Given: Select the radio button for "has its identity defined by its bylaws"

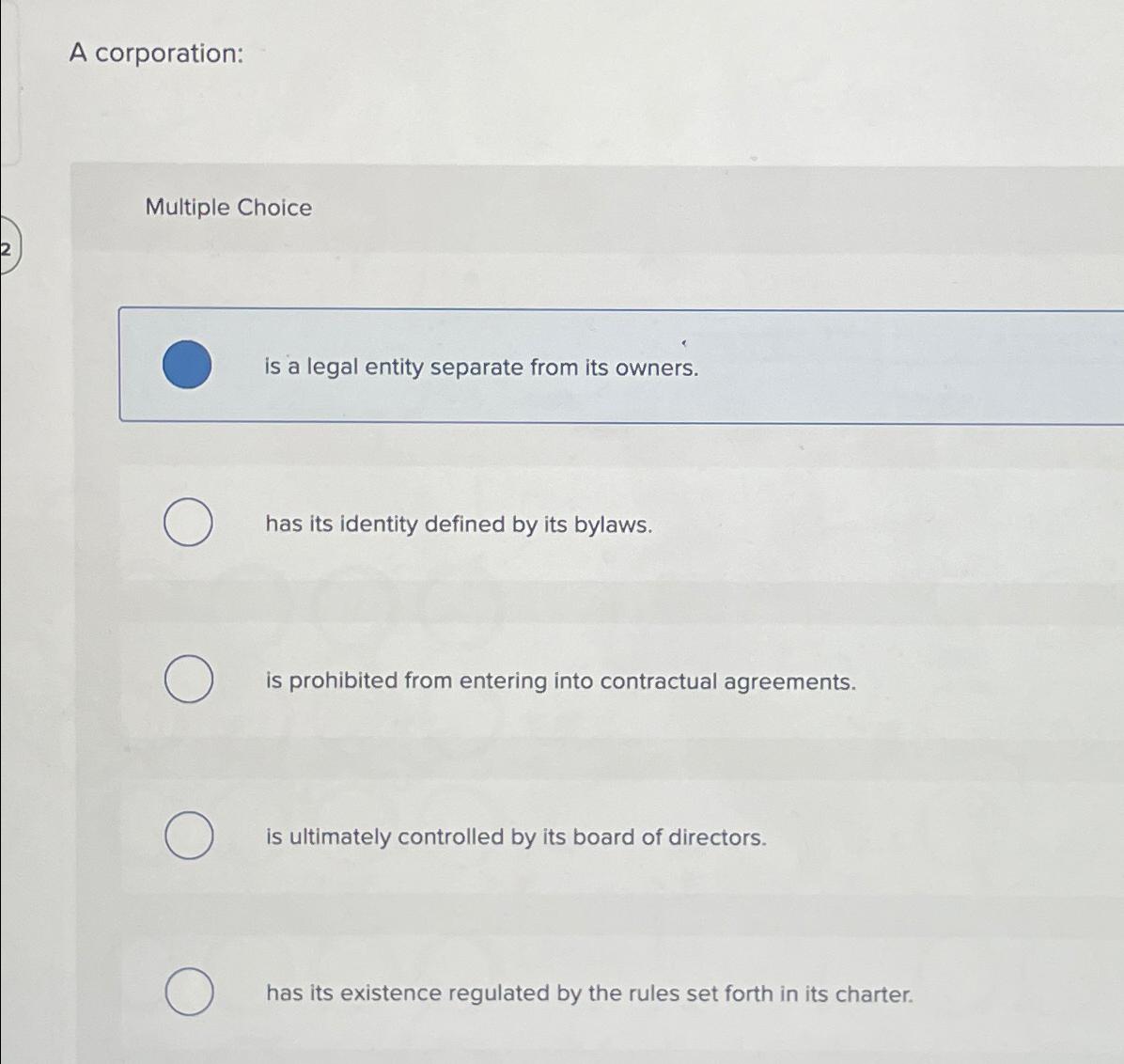Looking at the screenshot, I should click(x=187, y=524).
